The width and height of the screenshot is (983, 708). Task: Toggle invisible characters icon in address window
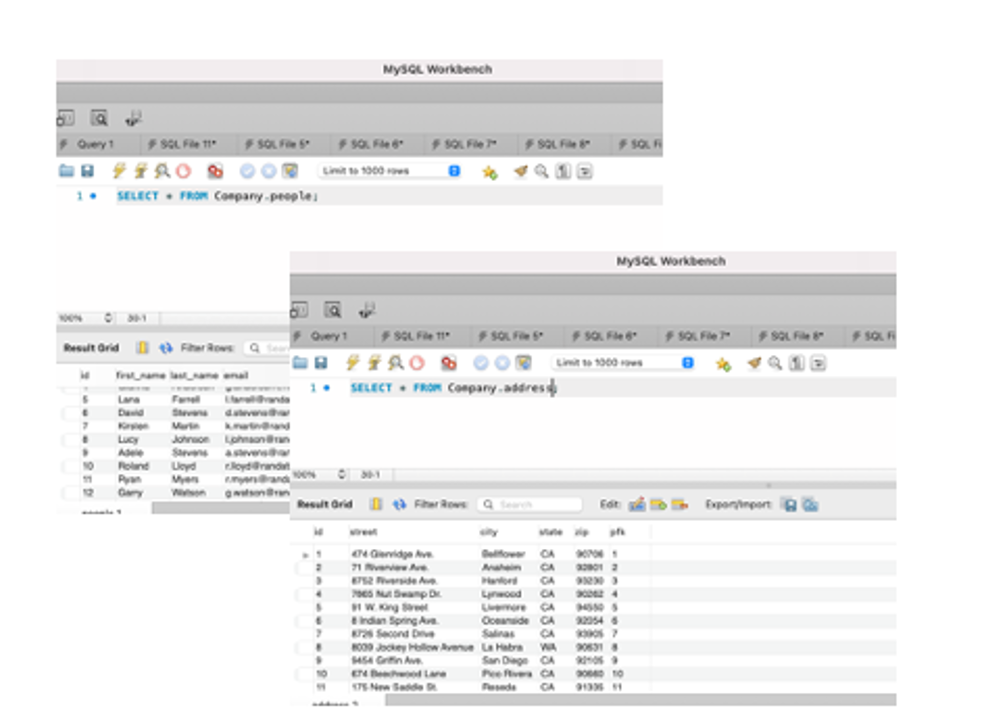797,363
